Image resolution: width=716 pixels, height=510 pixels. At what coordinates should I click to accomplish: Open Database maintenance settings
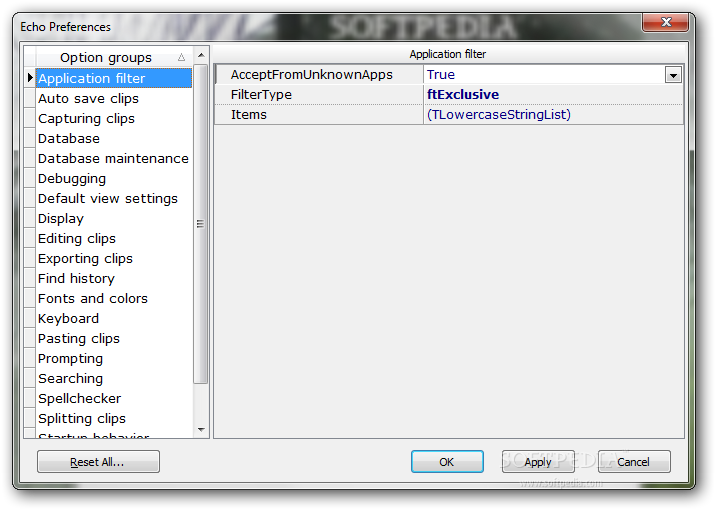pos(114,158)
